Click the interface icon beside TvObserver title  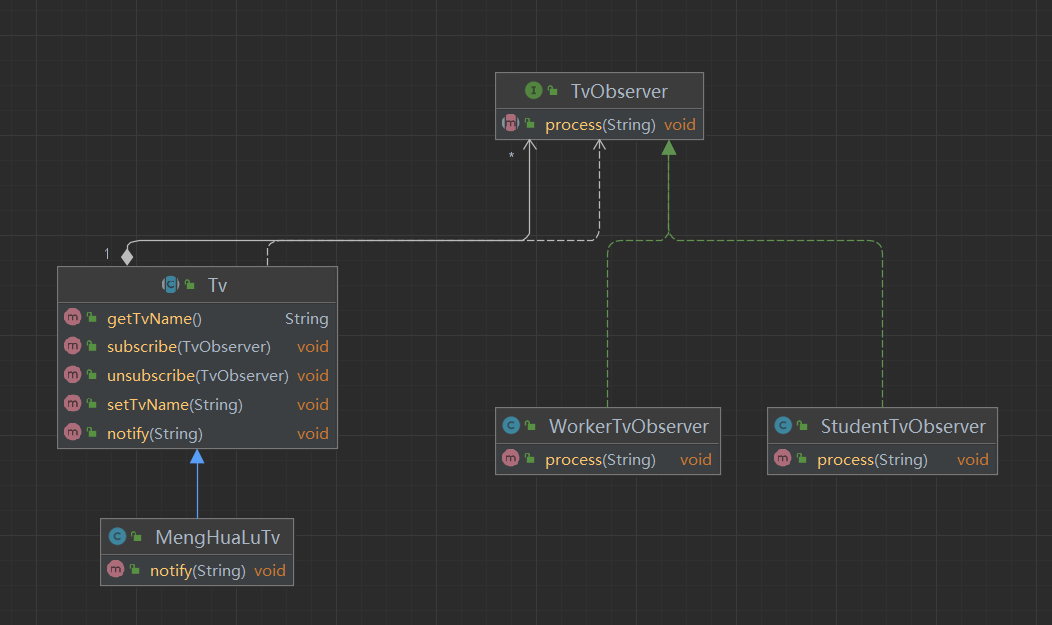[533, 91]
